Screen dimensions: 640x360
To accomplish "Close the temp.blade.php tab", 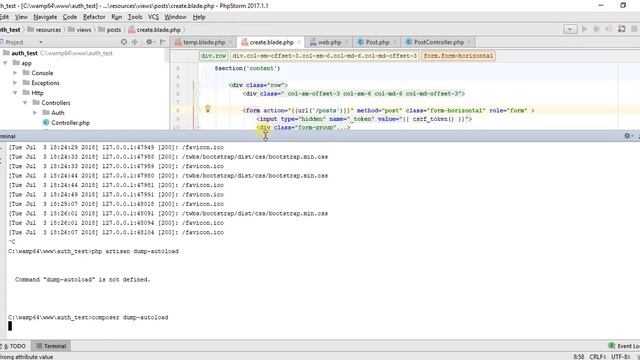I will point(230,42).
